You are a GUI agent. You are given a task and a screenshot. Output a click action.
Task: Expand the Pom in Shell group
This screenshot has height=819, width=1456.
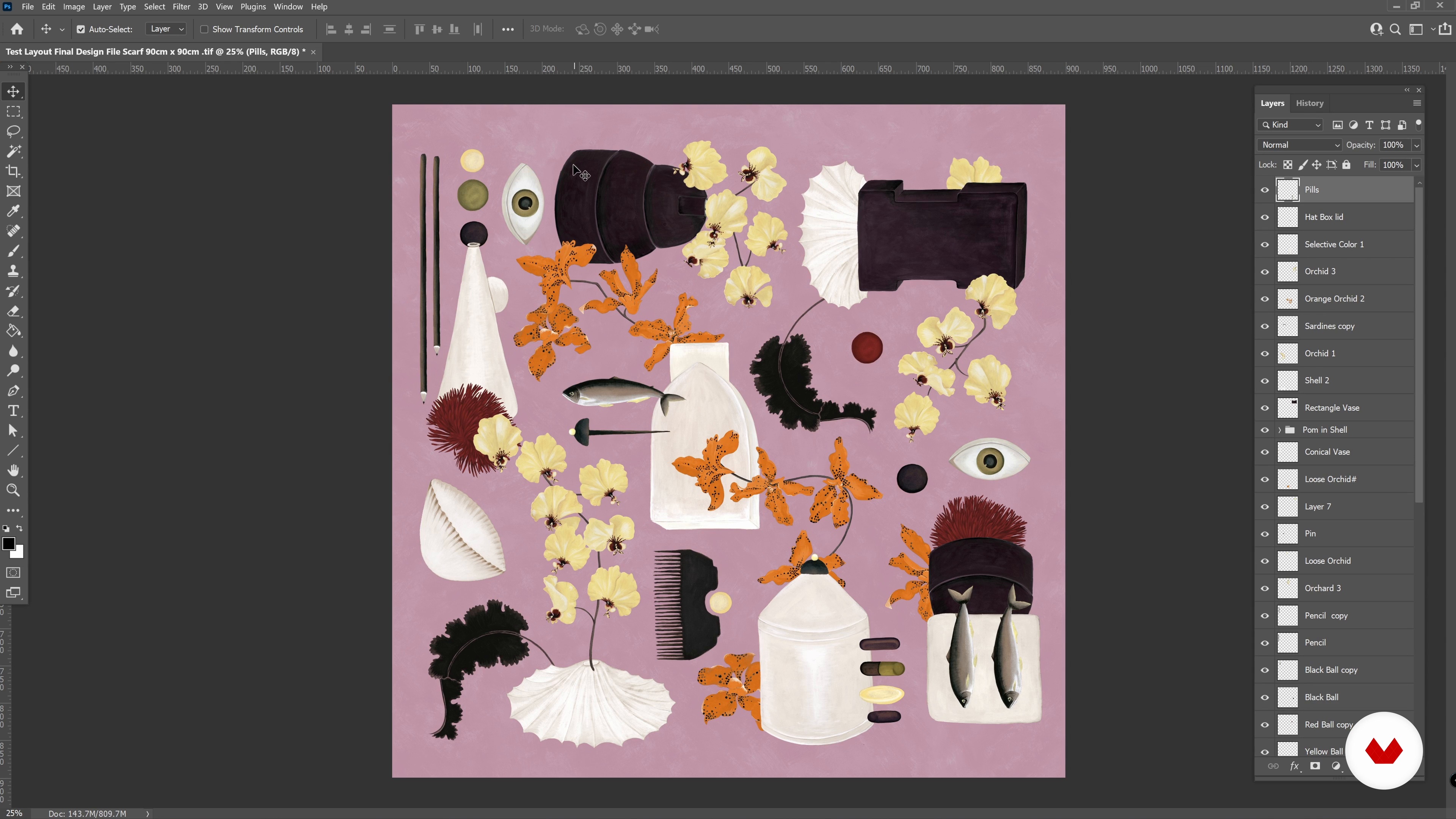click(x=1280, y=430)
